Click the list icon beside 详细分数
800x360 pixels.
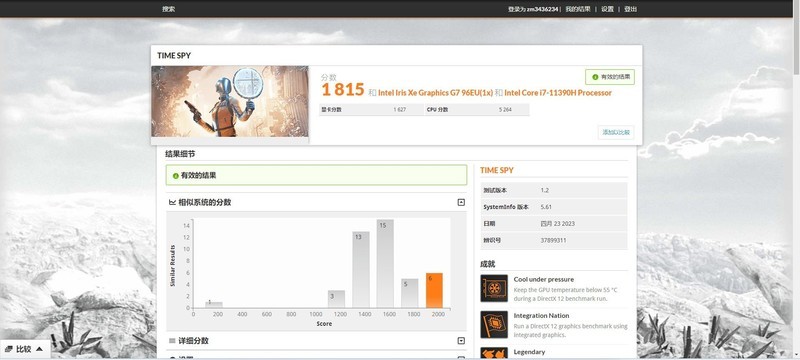click(172, 341)
